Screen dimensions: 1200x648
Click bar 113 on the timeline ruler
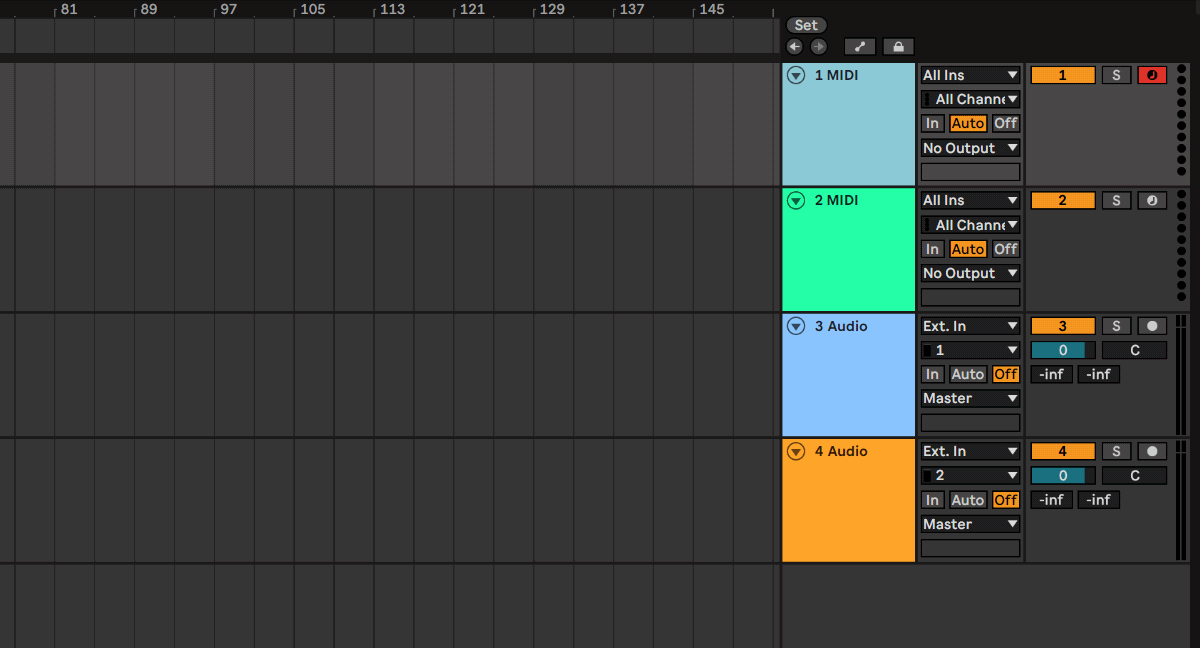391,10
